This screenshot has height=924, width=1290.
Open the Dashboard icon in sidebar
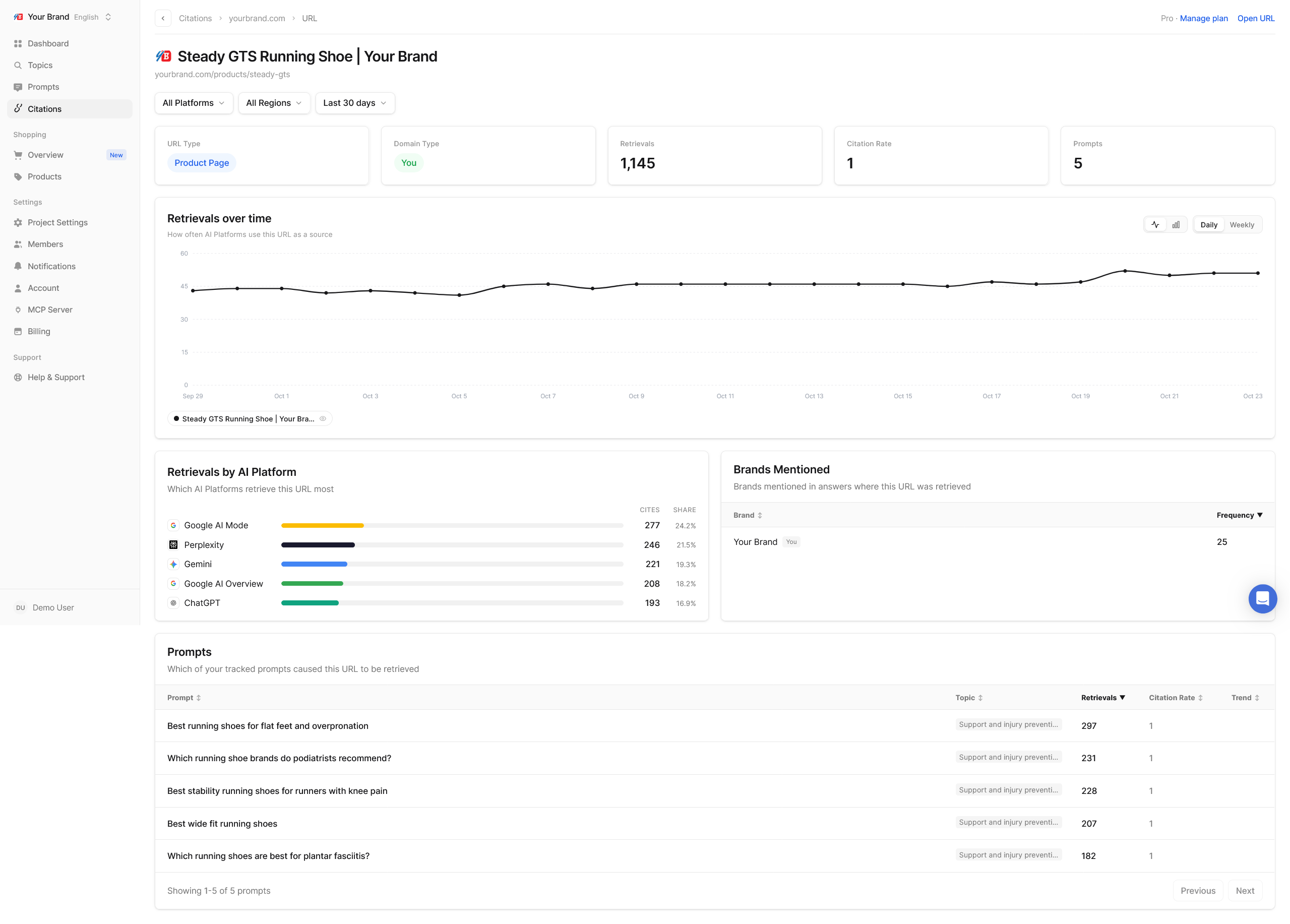pos(18,44)
